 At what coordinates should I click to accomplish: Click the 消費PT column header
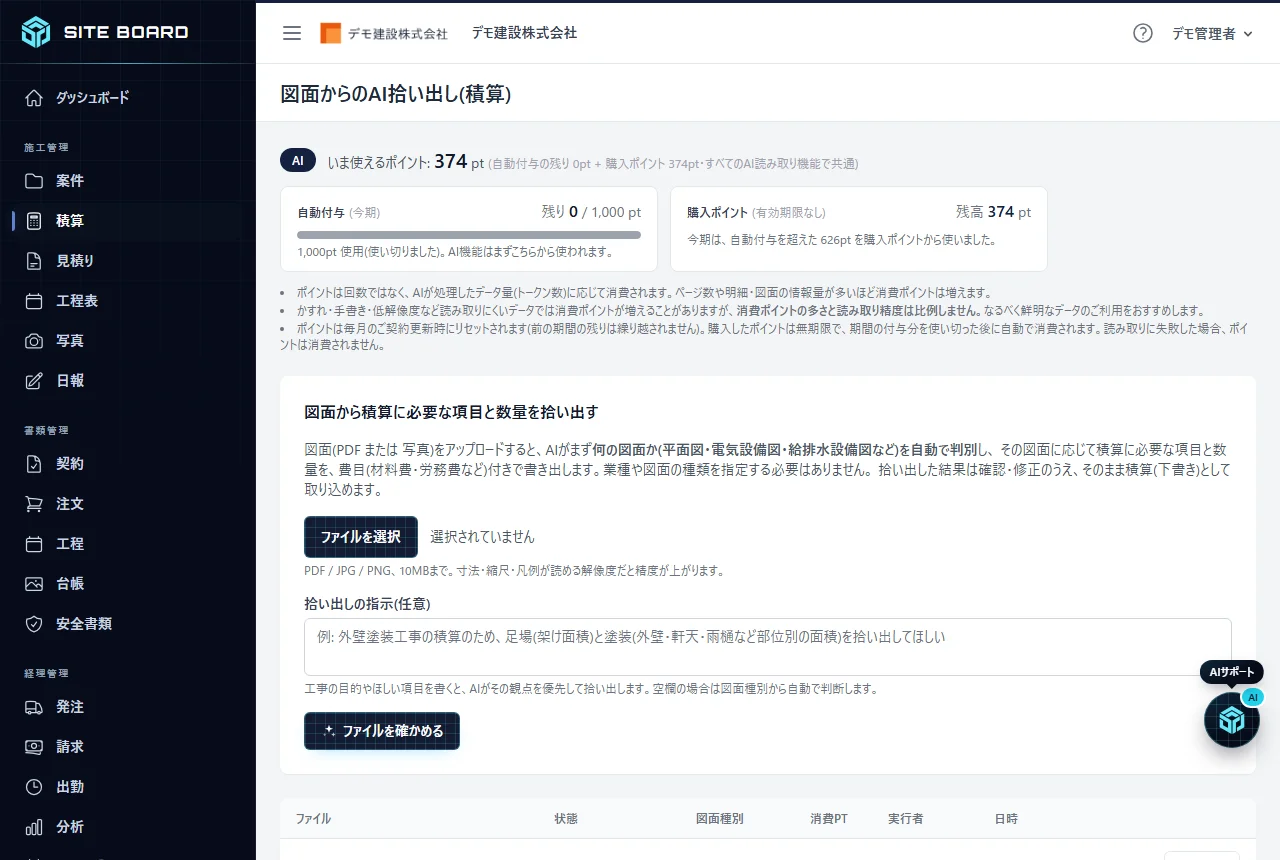[x=829, y=819]
